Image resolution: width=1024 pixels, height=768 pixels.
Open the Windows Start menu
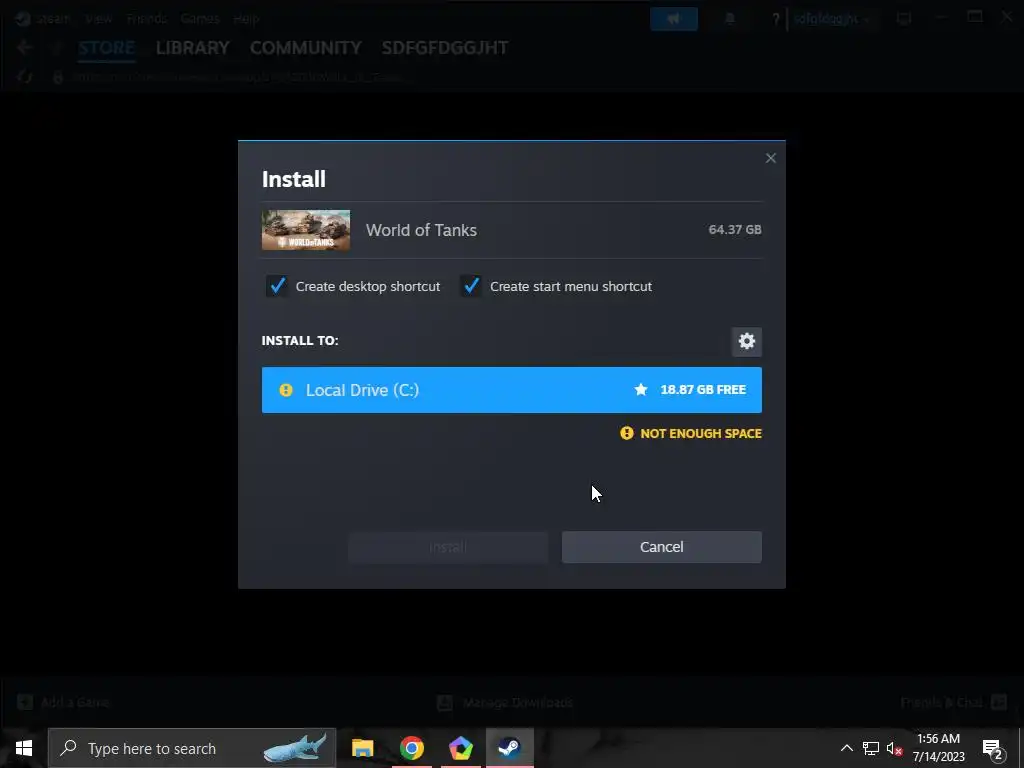[24, 748]
